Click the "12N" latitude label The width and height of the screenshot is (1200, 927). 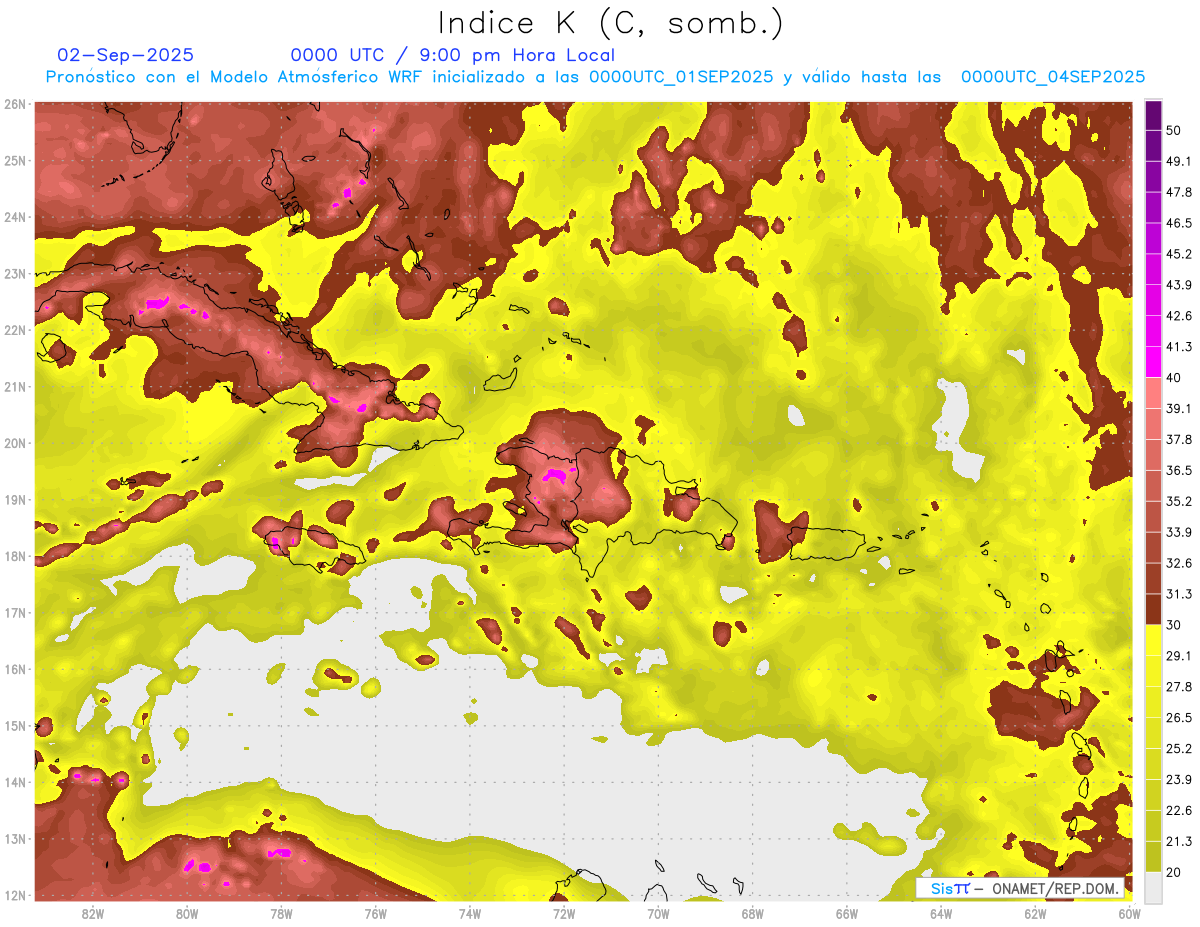point(15,895)
